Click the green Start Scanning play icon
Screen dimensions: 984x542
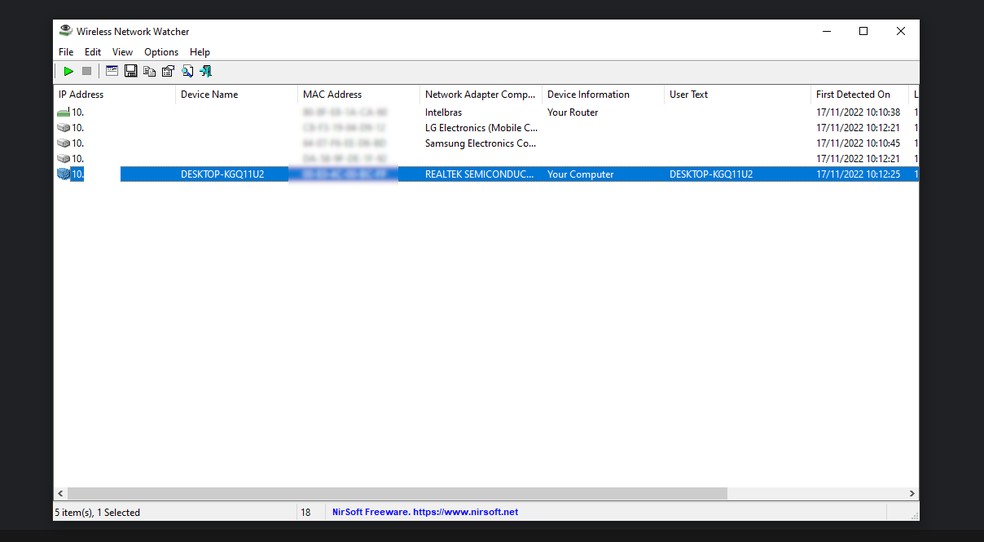[x=68, y=71]
